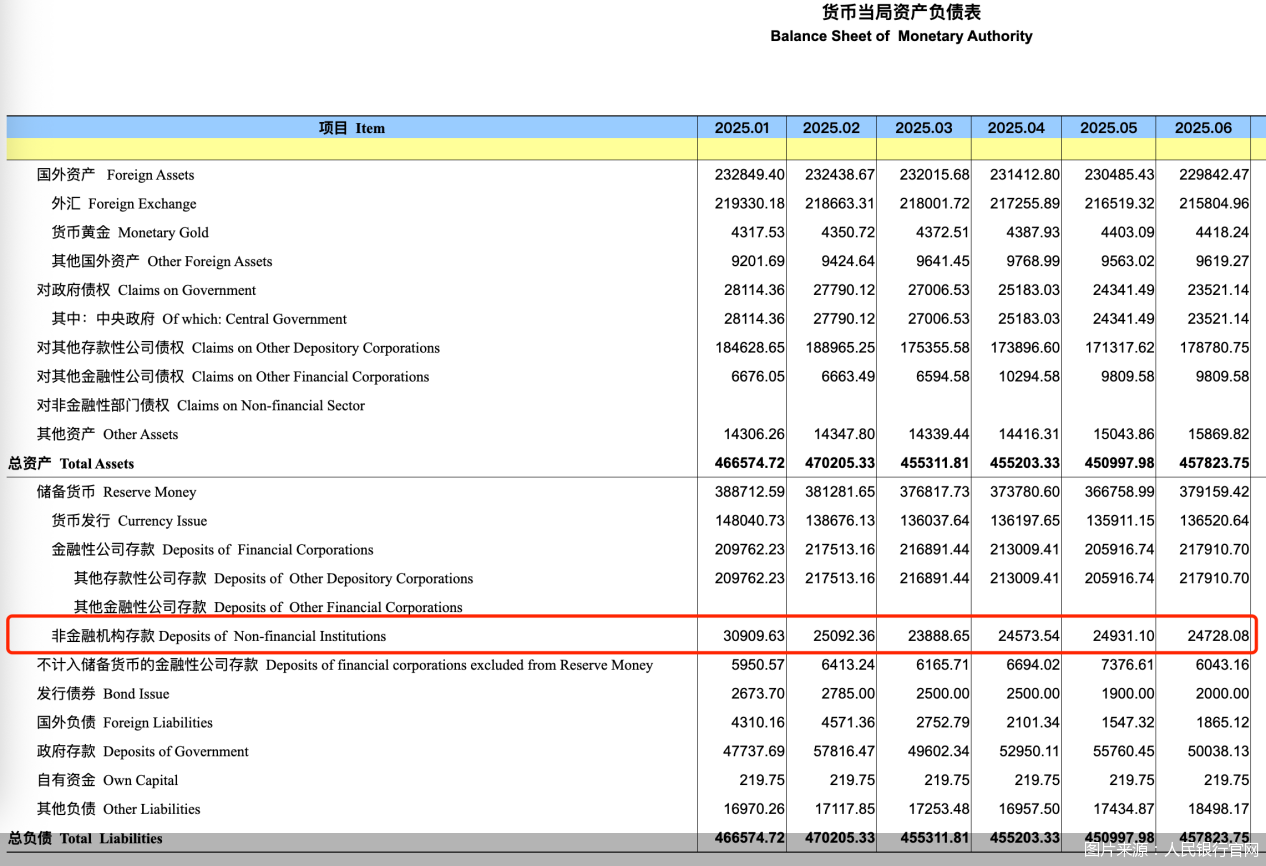Viewport: 1266px width, 866px height.
Task: Select the value 24728.08 in highlighted row
Action: (x=1218, y=636)
